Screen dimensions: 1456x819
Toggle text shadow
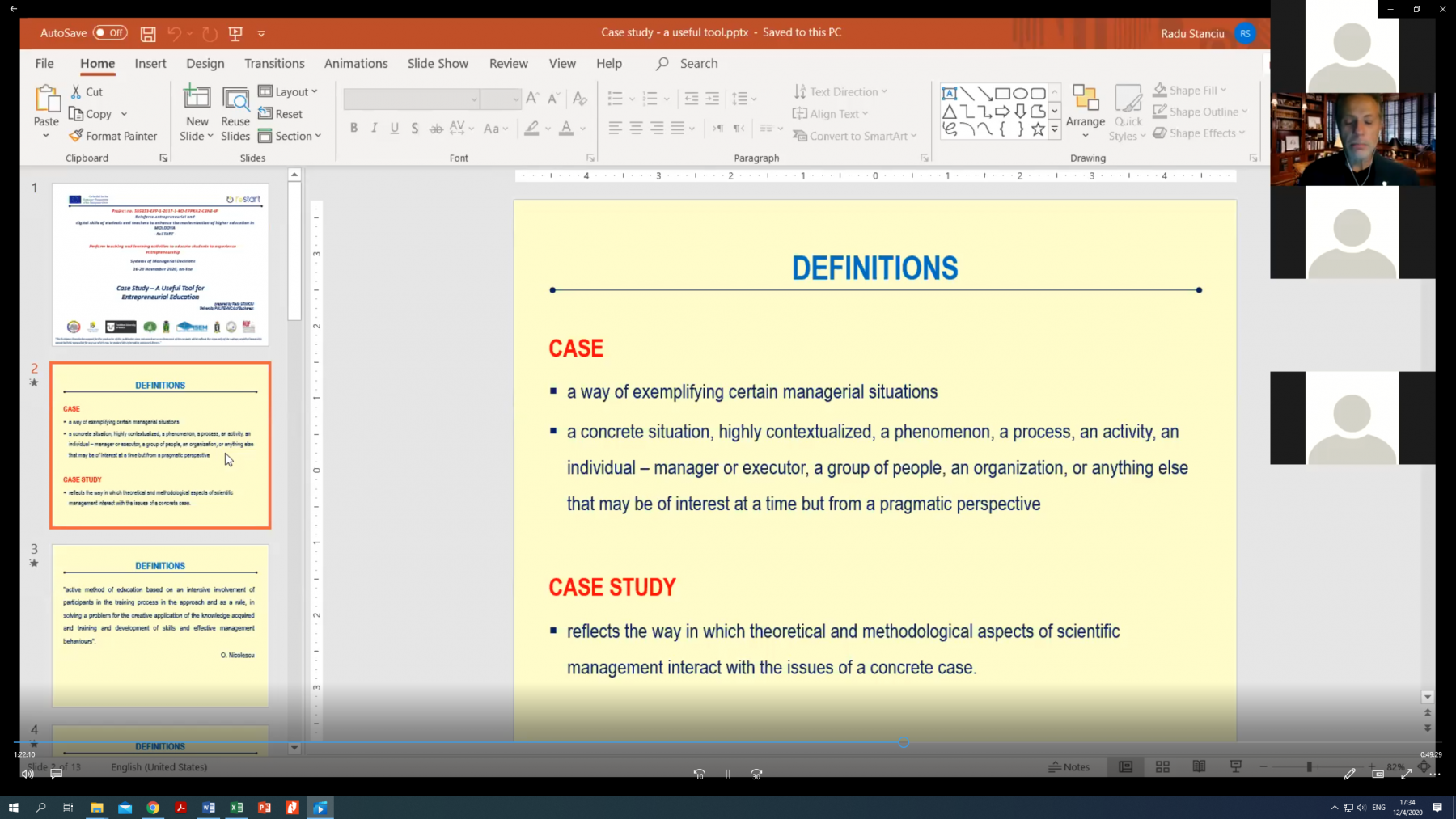click(415, 128)
